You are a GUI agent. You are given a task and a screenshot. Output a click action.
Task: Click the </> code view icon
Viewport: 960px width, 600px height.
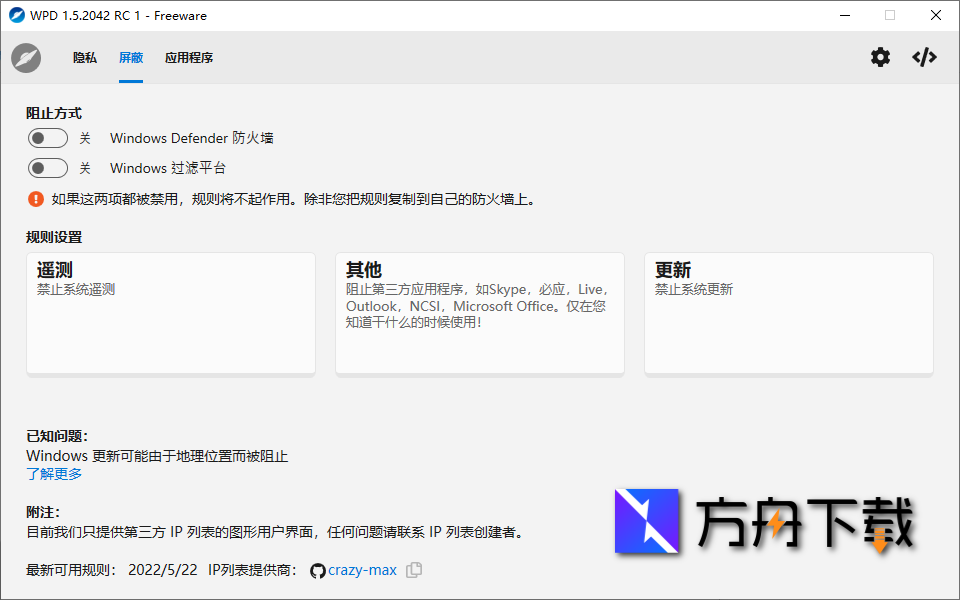923,57
